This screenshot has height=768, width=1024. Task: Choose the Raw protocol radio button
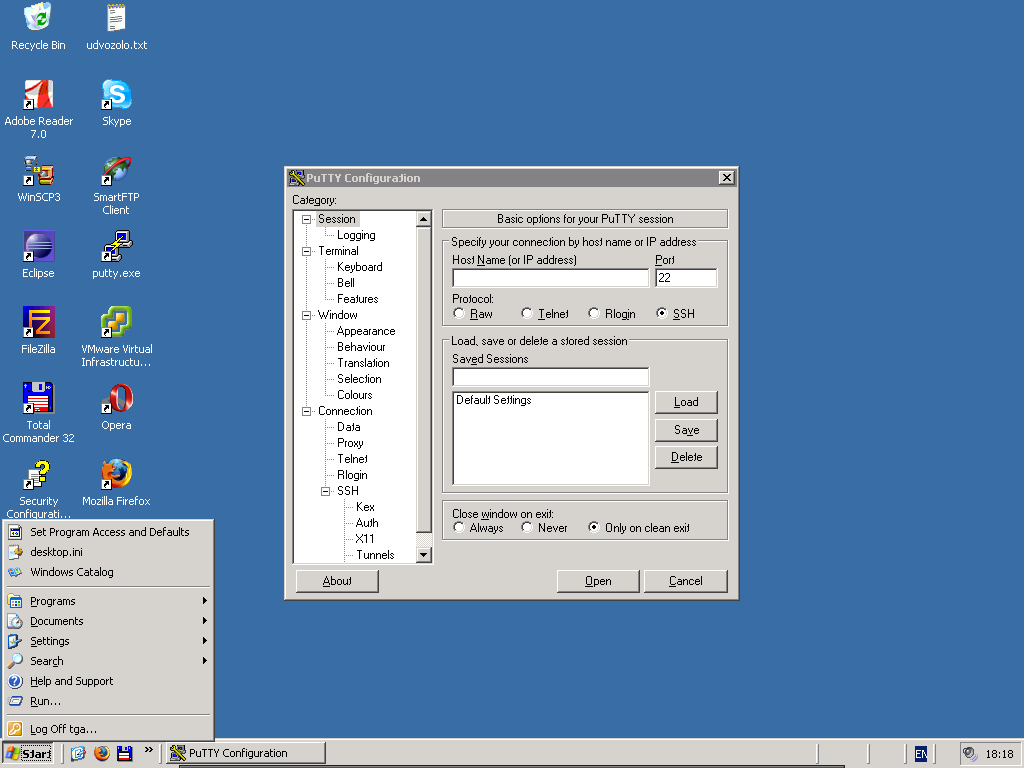coord(459,313)
